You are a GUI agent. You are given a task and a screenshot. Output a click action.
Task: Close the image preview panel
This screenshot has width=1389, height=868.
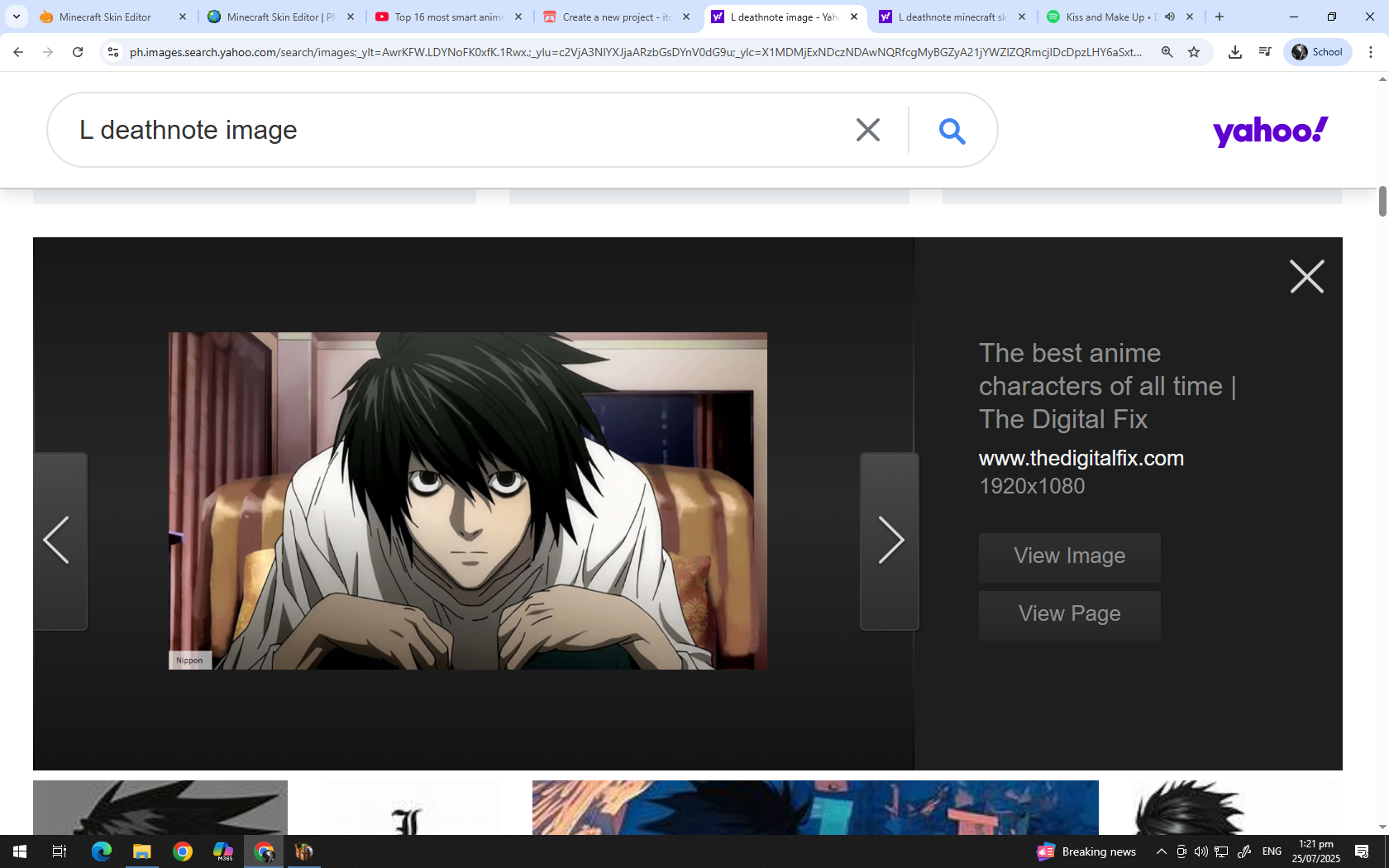click(1306, 276)
